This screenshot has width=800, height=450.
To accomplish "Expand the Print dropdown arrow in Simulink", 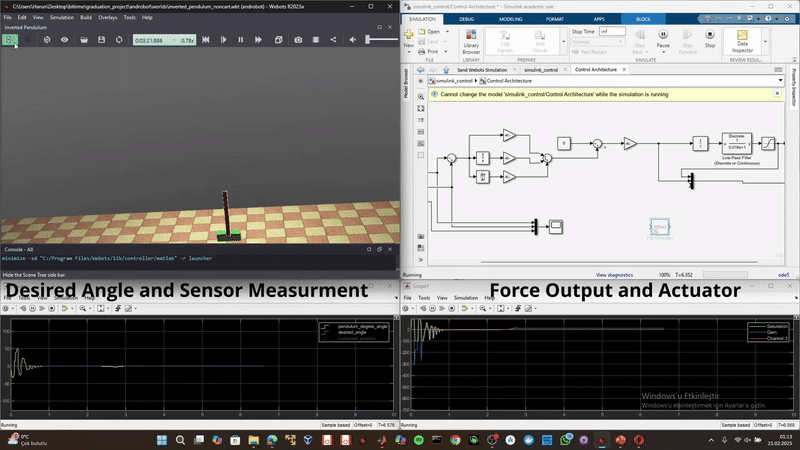I will [446, 52].
